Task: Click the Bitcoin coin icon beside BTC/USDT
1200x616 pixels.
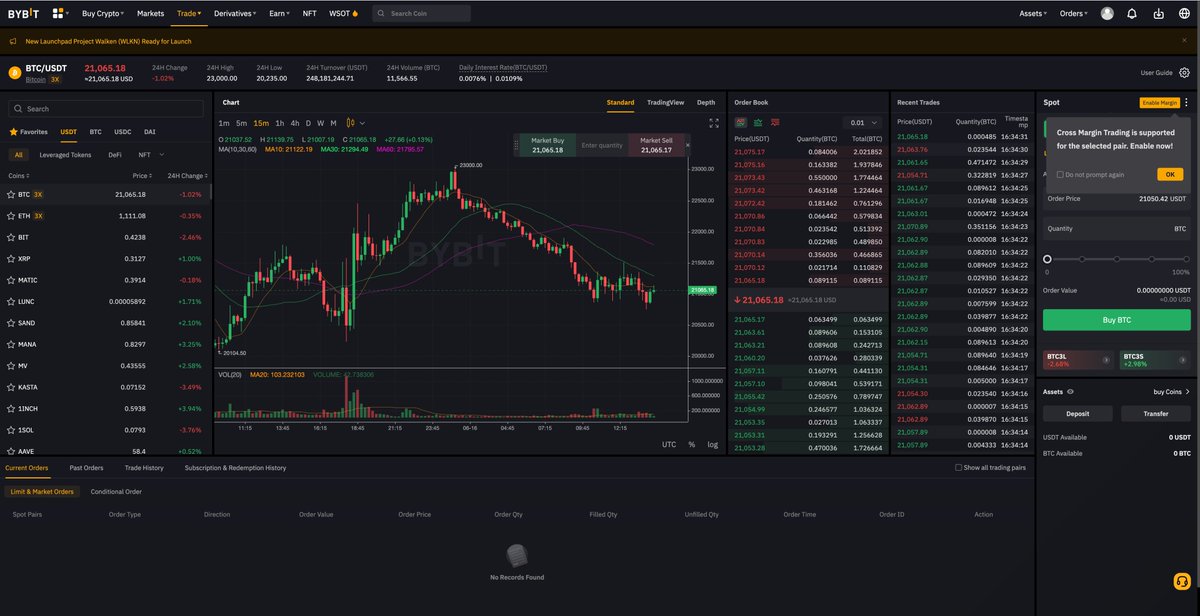Action: 14,72
